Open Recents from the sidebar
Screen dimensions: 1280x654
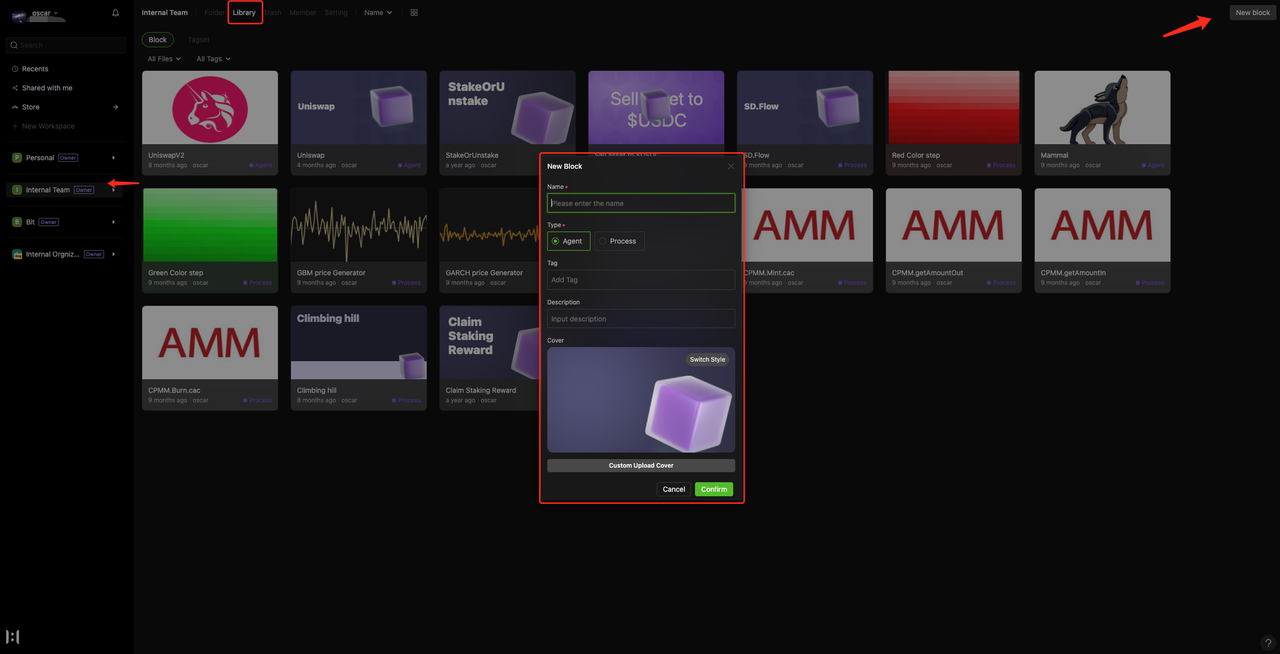35,69
